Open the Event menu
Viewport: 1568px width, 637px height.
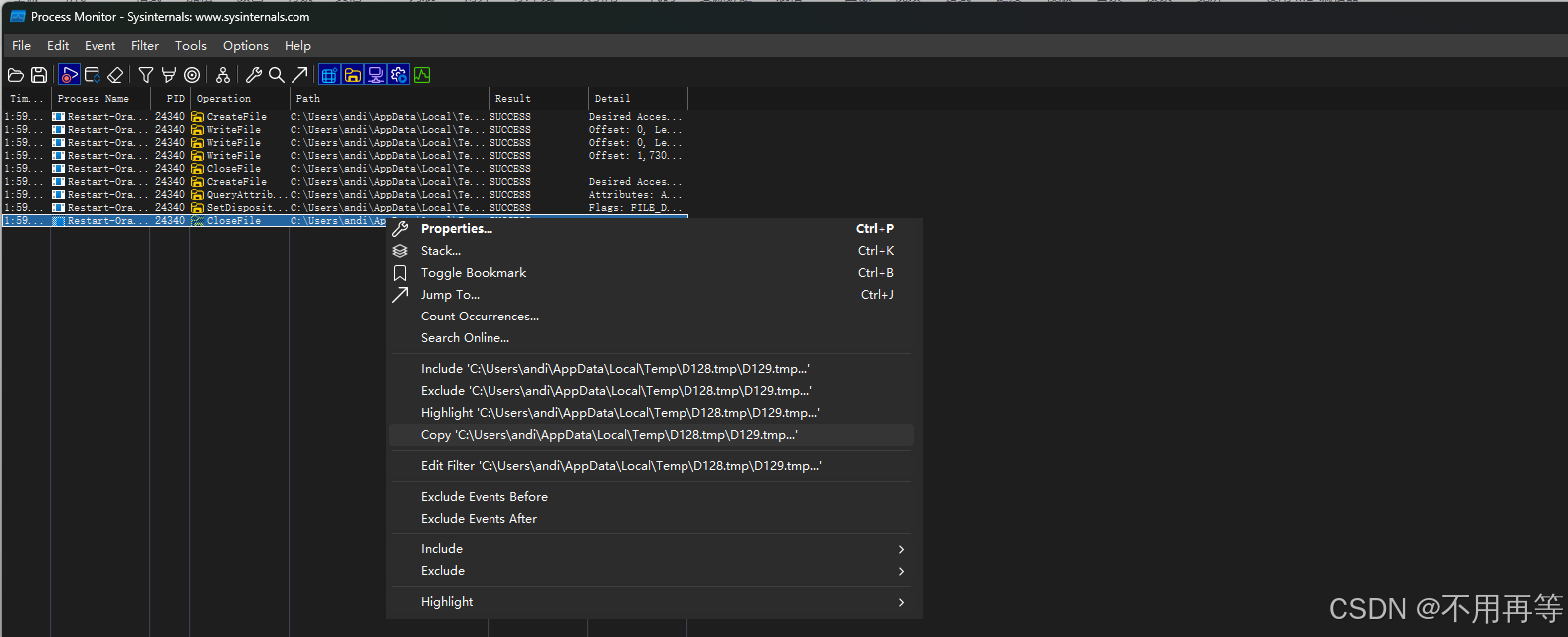click(x=99, y=46)
